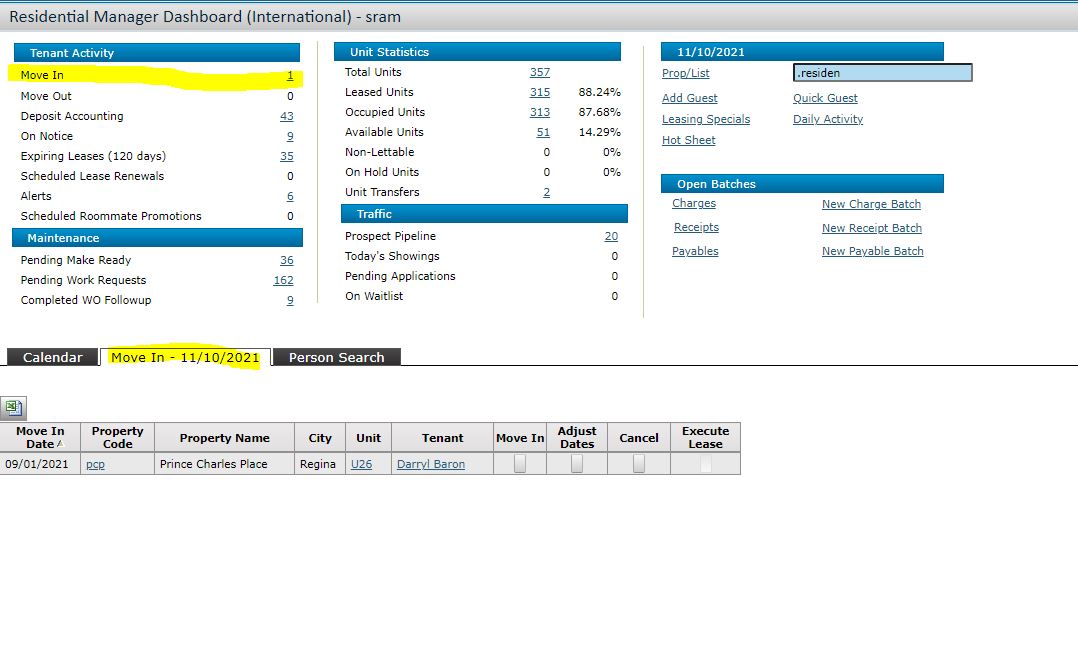The width and height of the screenshot is (1078, 655).
Task: Open property code pcp link
Action: pos(95,465)
